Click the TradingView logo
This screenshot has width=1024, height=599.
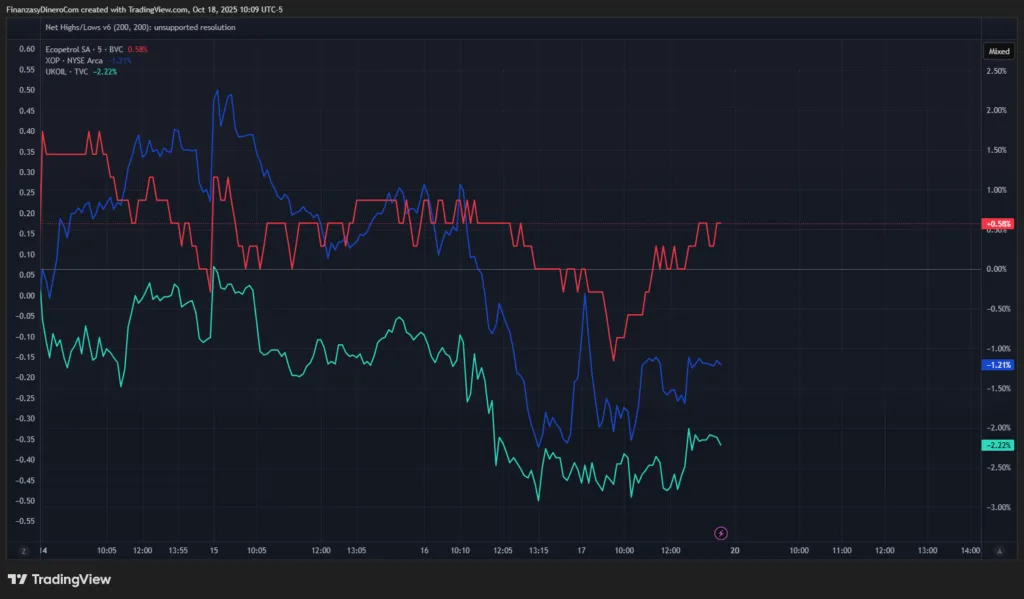[59, 579]
